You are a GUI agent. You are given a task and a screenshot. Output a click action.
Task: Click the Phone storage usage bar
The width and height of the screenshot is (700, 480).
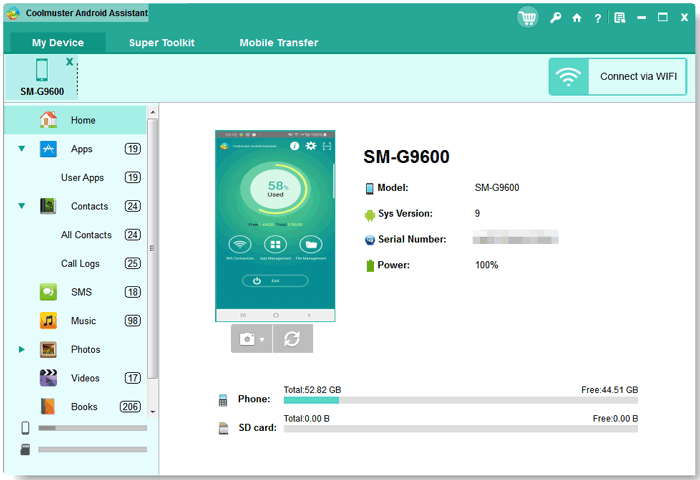[x=460, y=400]
